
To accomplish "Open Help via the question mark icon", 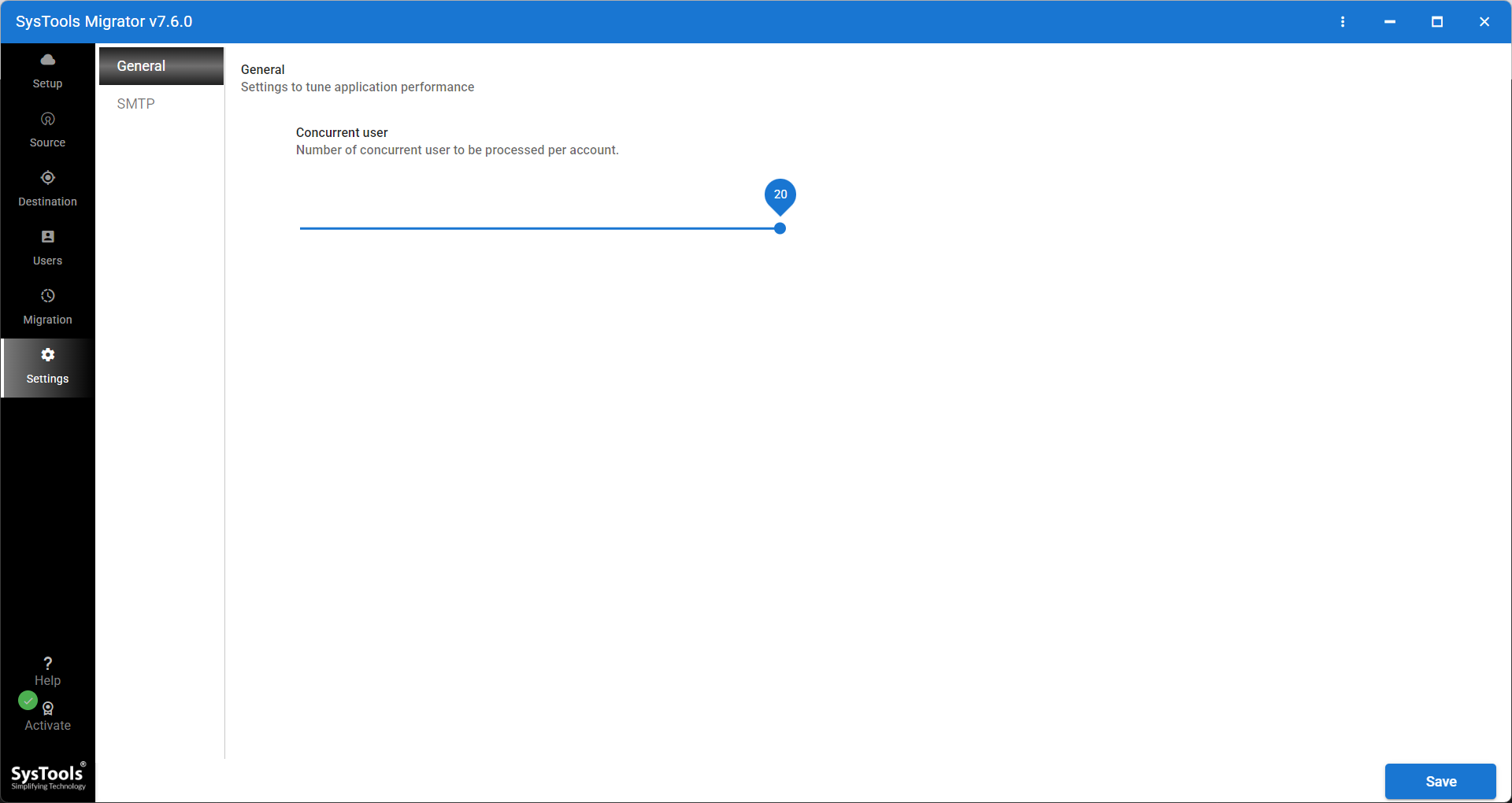I will click(x=47, y=662).
